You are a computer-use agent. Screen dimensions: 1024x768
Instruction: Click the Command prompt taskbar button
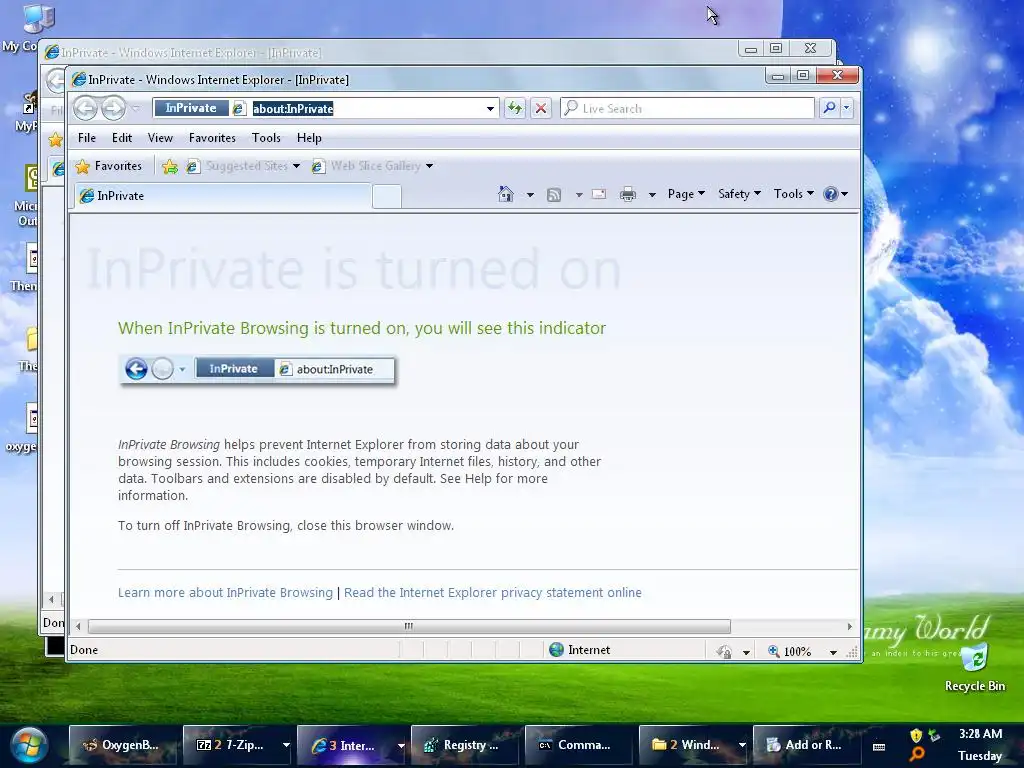579,745
